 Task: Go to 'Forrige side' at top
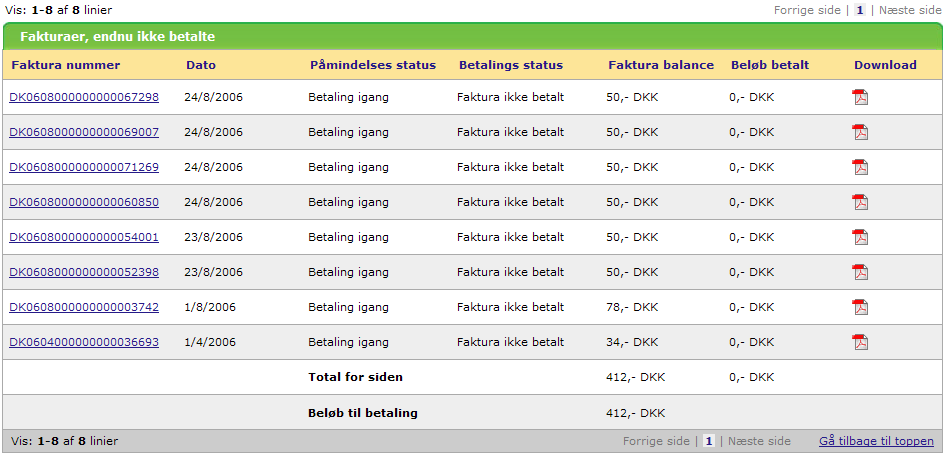808,10
